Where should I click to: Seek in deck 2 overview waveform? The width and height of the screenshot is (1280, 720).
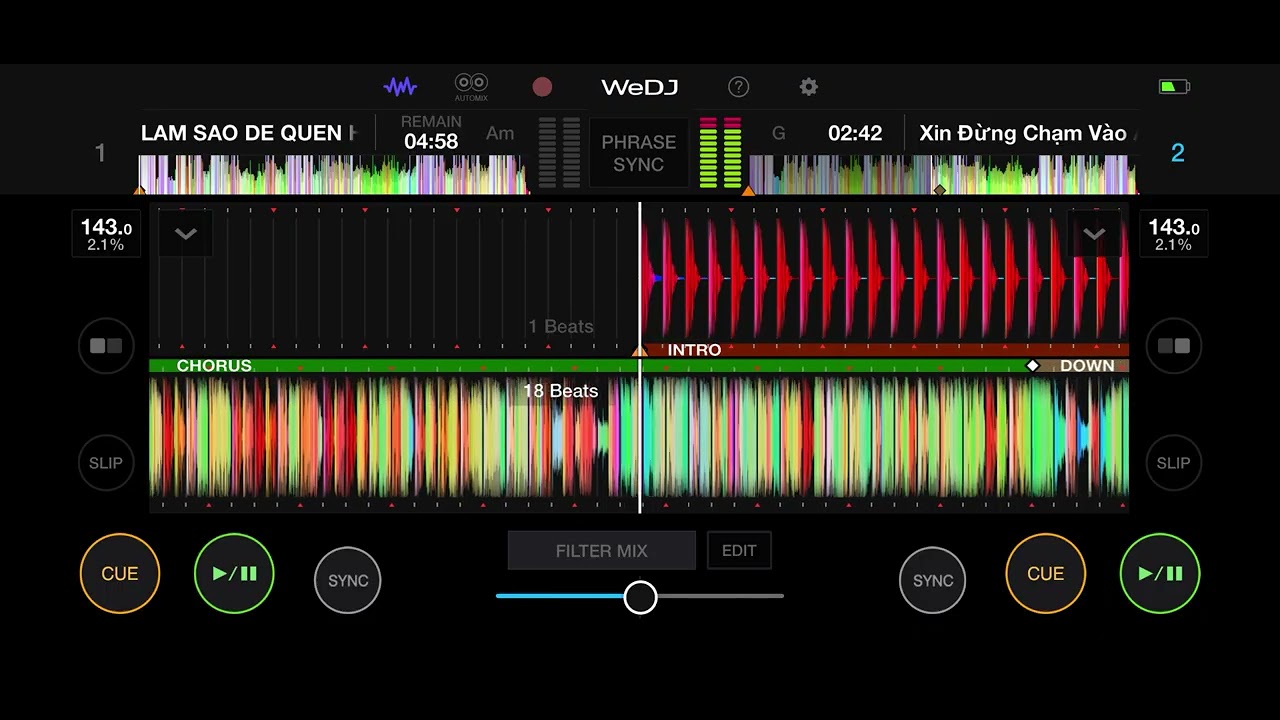(943, 174)
